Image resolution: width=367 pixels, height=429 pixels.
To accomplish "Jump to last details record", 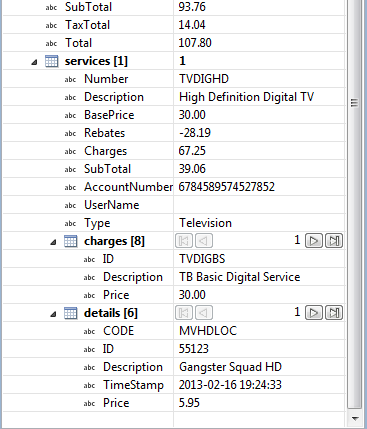I will (x=334, y=313).
